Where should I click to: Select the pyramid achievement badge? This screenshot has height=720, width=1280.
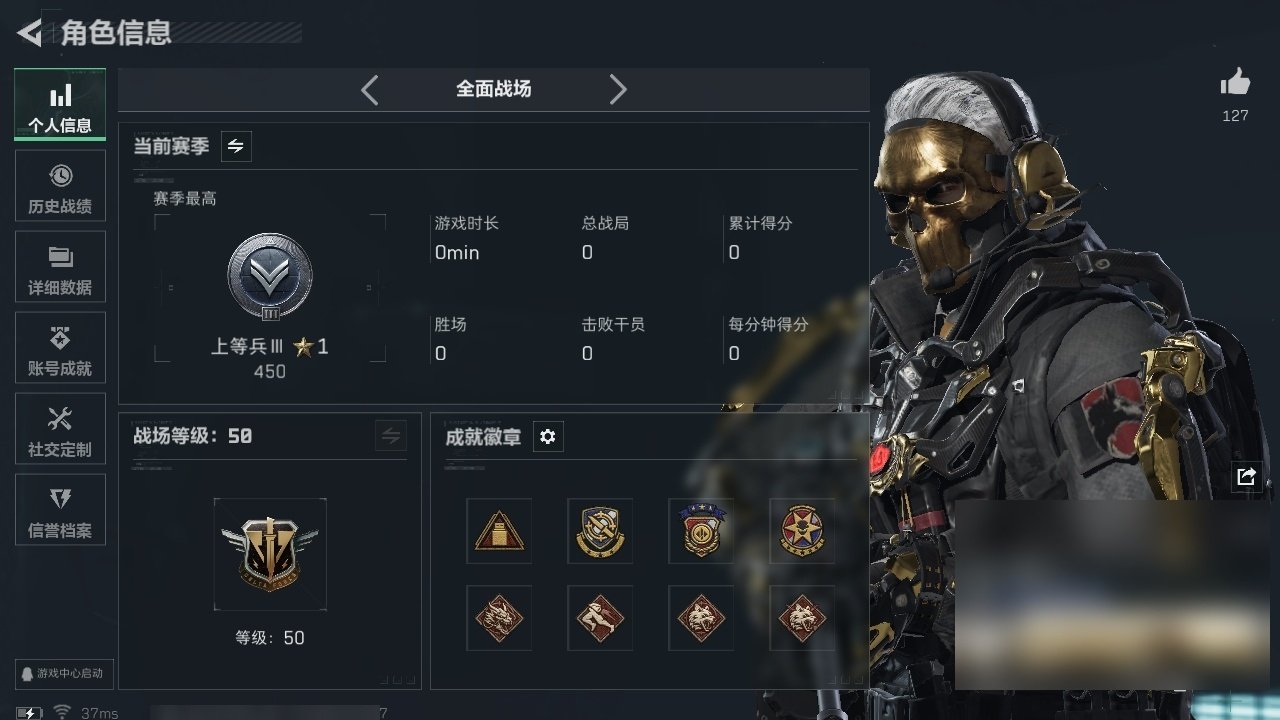[499, 531]
